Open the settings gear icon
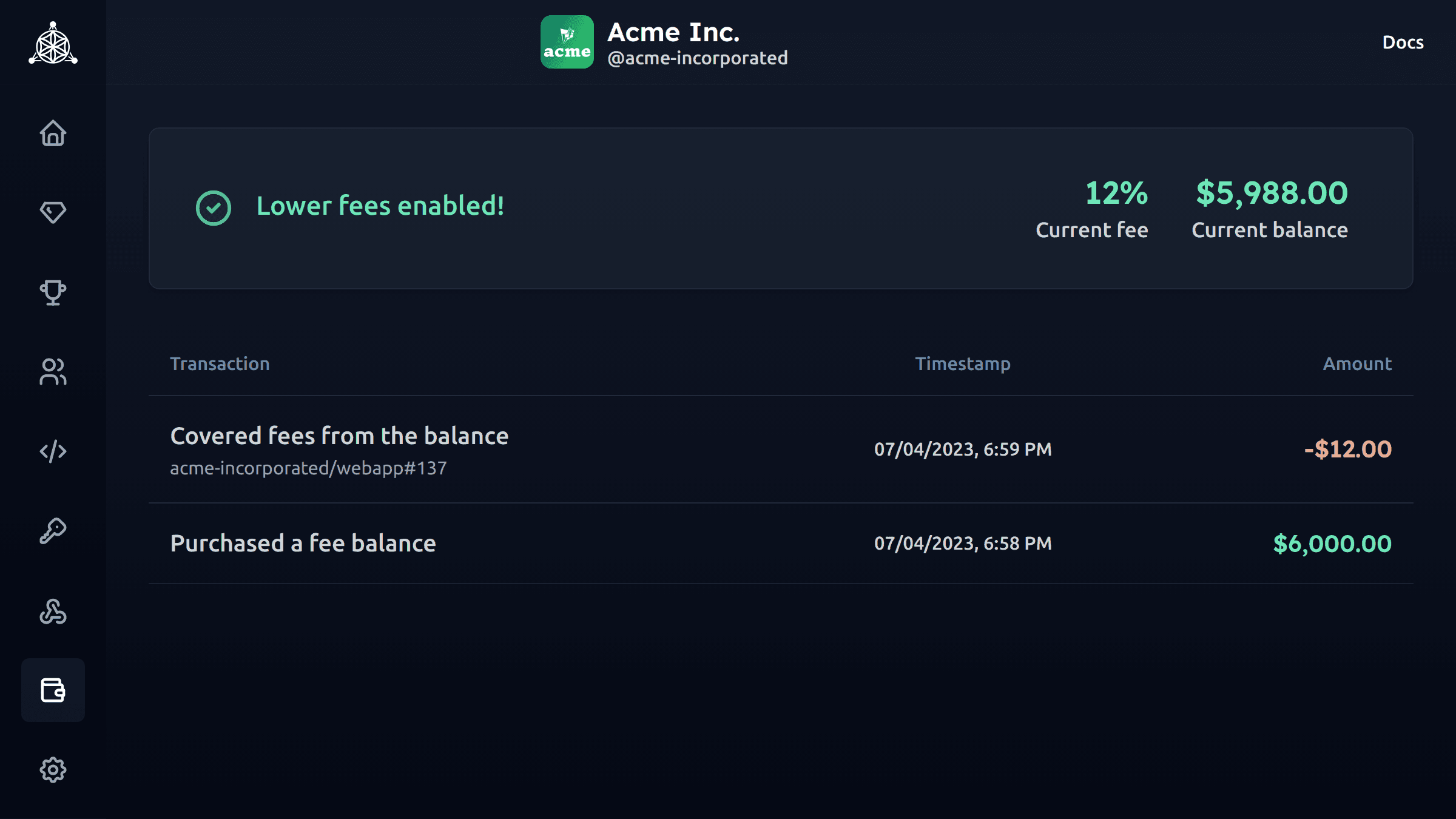 click(x=53, y=770)
